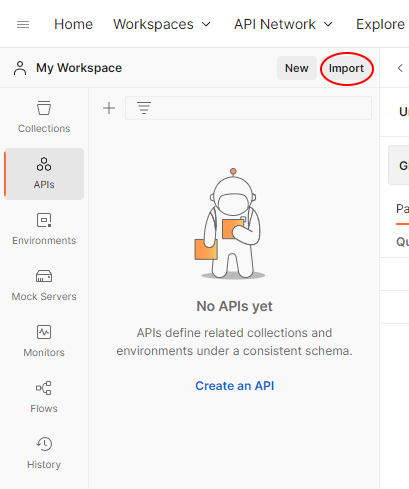This screenshot has height=489, width=409.
Task: Click the Import button
Action: click(x=346, y=68)
